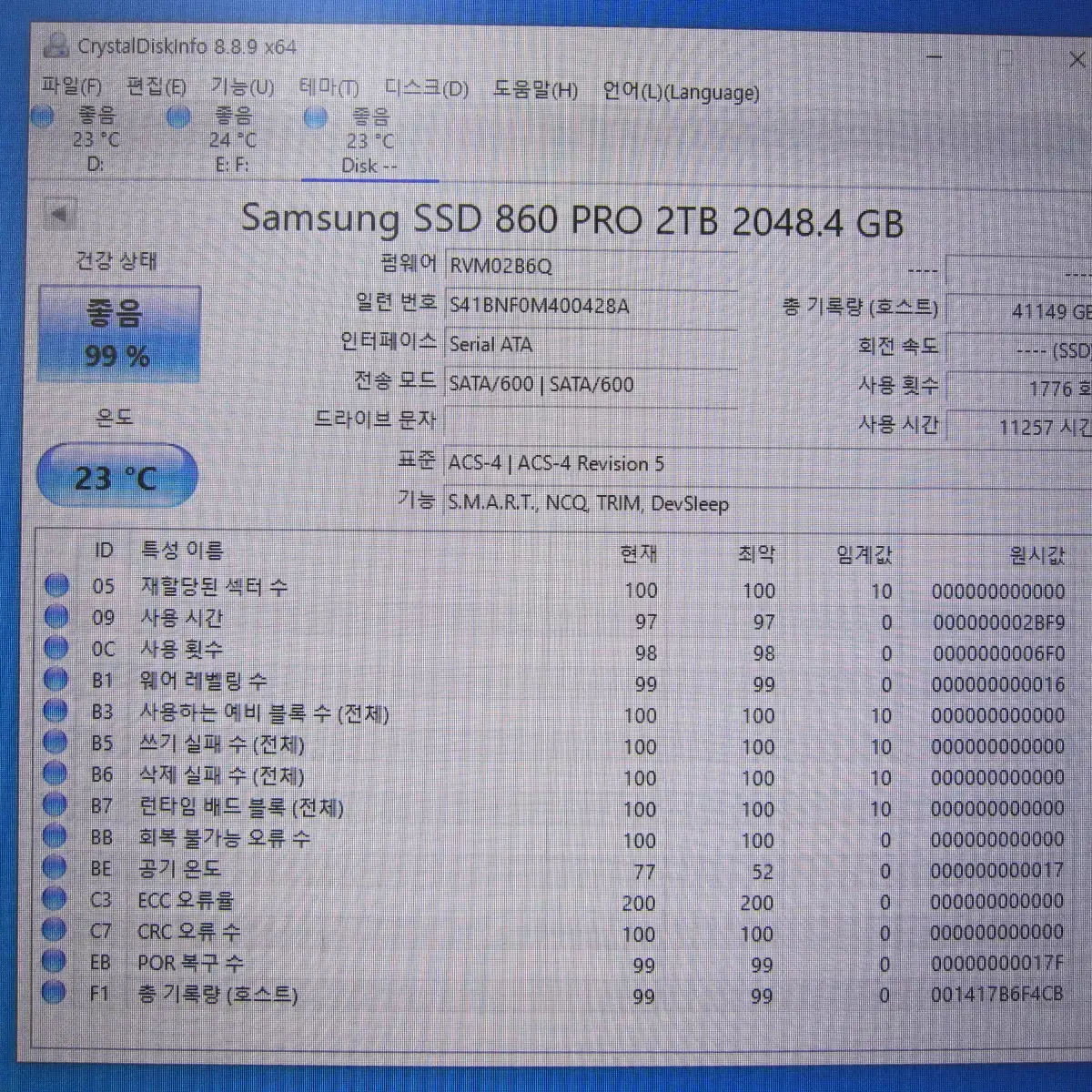
Task: Click status icon for attribute B3
Action: [x=56, y=711]
